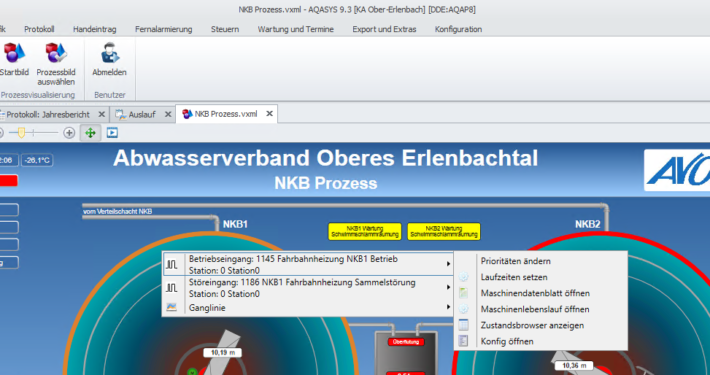Choose Konfig öffnen in the context menu

click(507, 341)
